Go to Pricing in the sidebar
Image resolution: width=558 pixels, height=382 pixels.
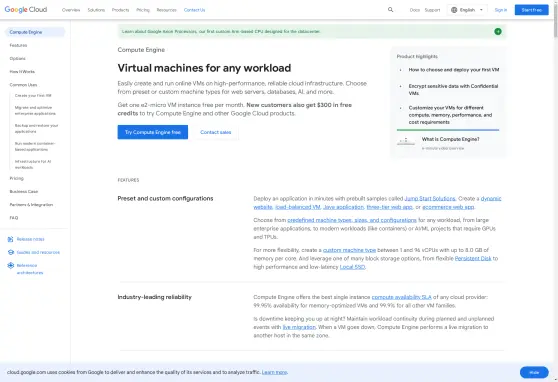point(16,178)
